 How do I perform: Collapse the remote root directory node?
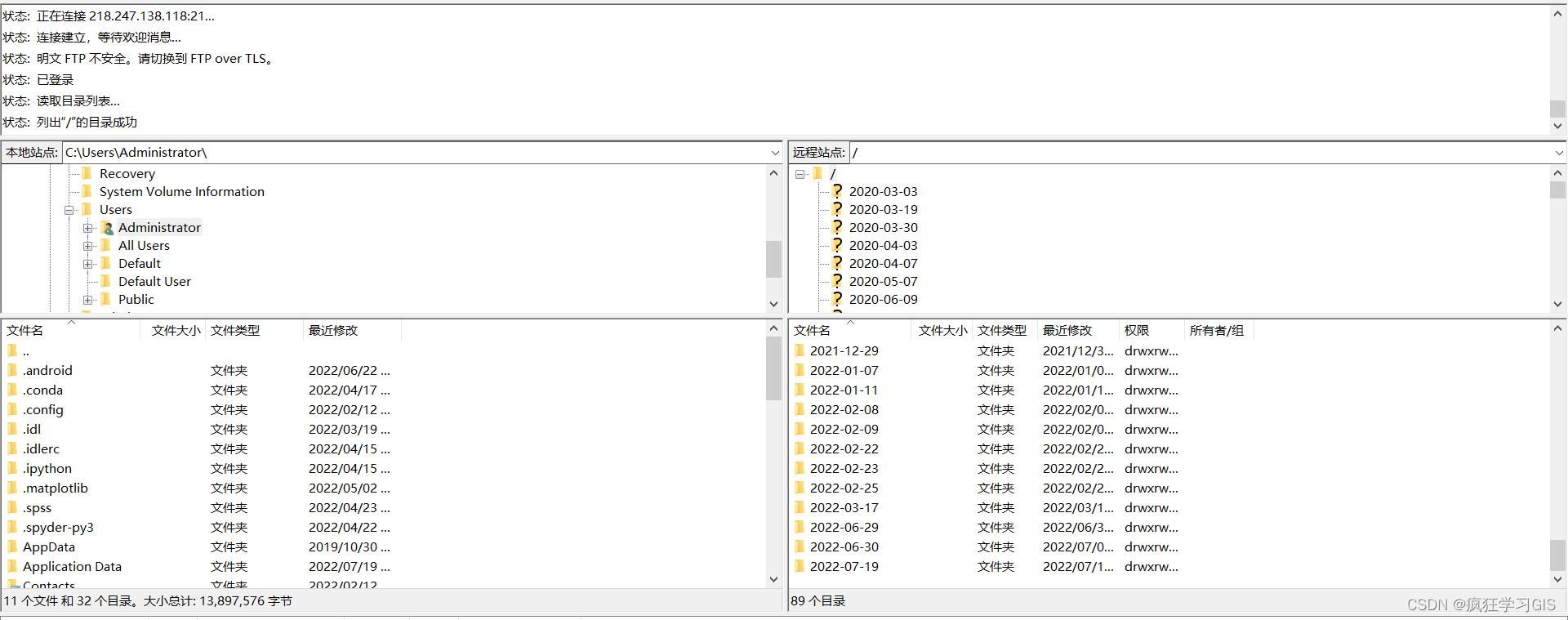[x=800, y=174]
